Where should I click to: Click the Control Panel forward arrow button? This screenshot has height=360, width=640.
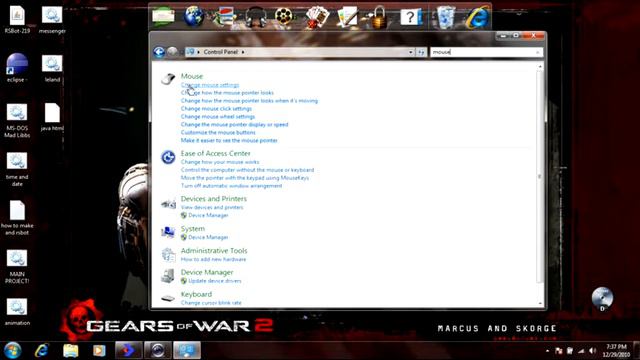(172, 52)
